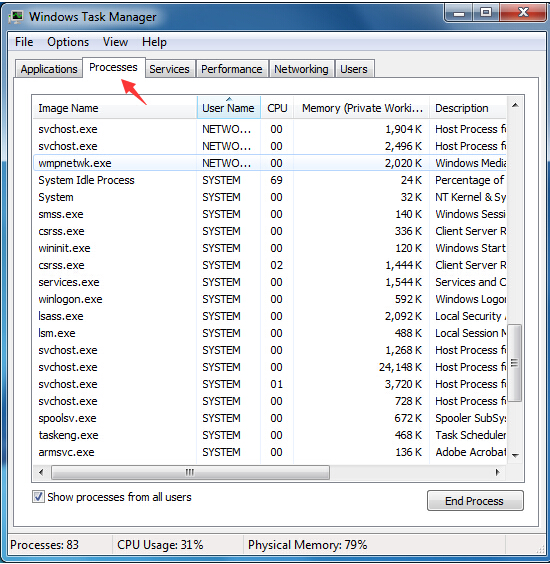Screen dimensions: 550x564
Task: Click the vertical scrollbar up arrow
Action: click(515, 106)
